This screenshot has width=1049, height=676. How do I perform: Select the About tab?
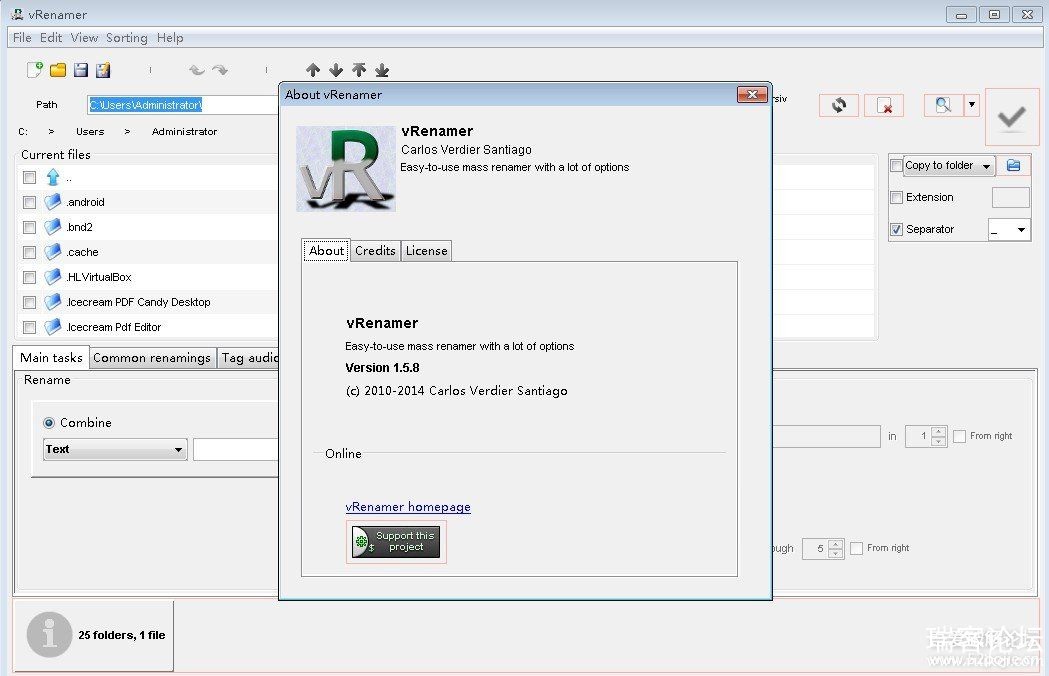[326, 250]
